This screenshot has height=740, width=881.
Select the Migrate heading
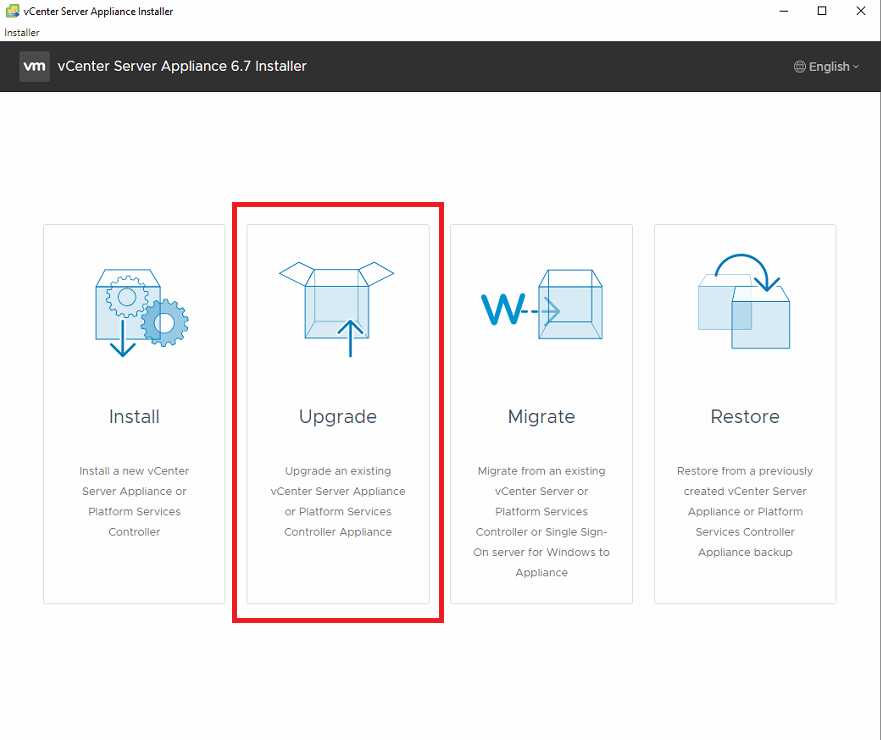click(542, 417)
